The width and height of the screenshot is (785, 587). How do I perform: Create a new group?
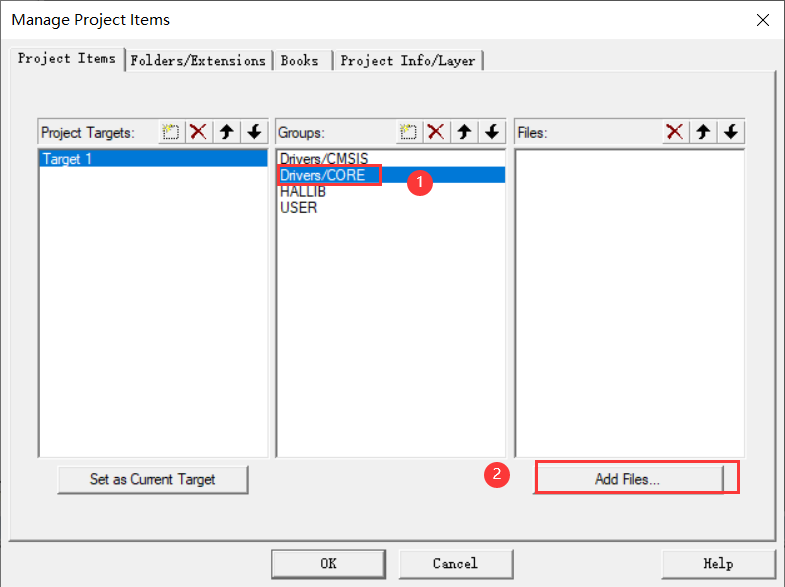click(409, 132)
